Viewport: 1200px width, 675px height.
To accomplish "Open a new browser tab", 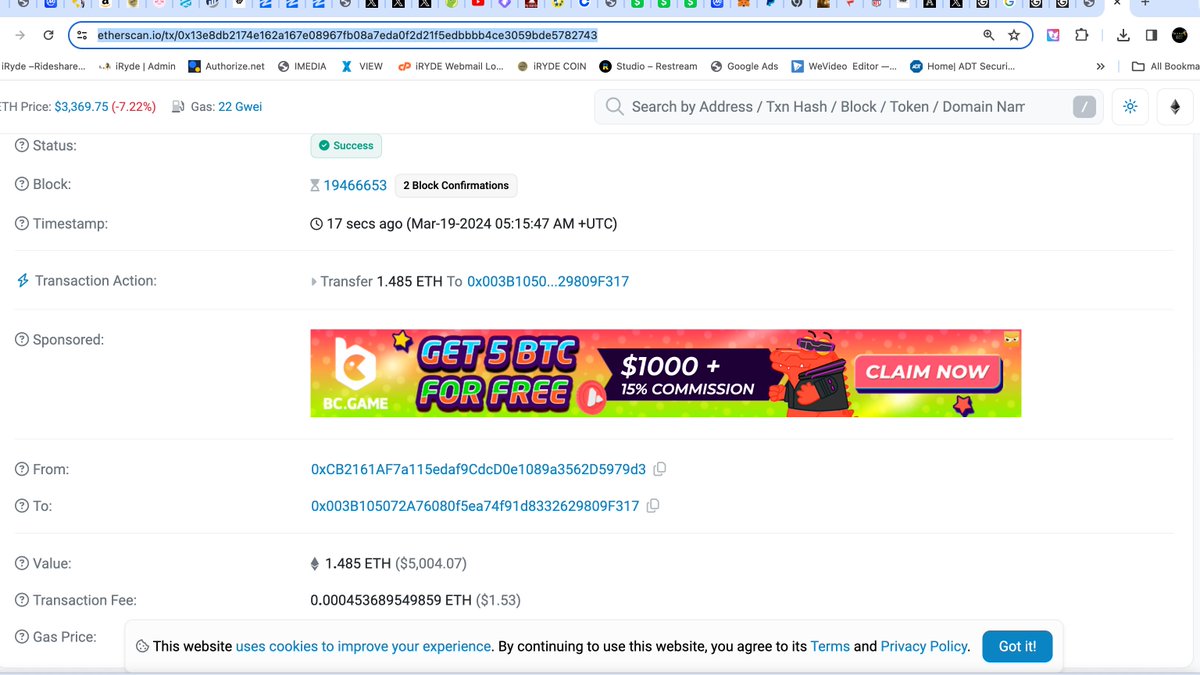I will tap(1145, 4).
